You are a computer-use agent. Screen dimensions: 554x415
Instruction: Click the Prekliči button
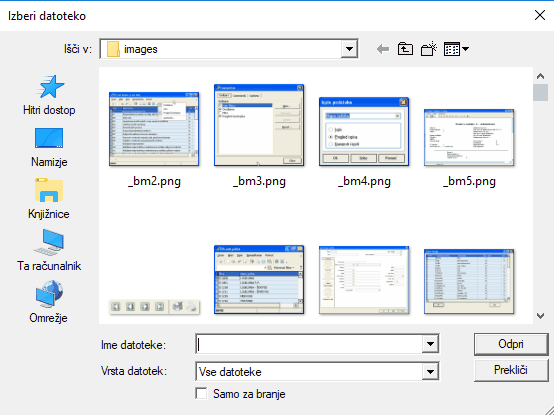click(x=511, y=370)
